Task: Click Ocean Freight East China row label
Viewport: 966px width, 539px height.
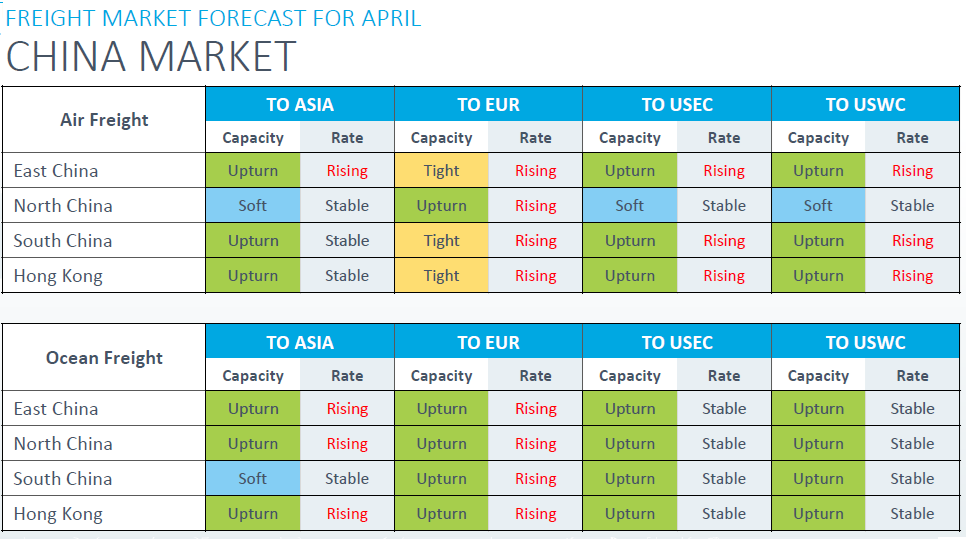Action: (56, 409)
